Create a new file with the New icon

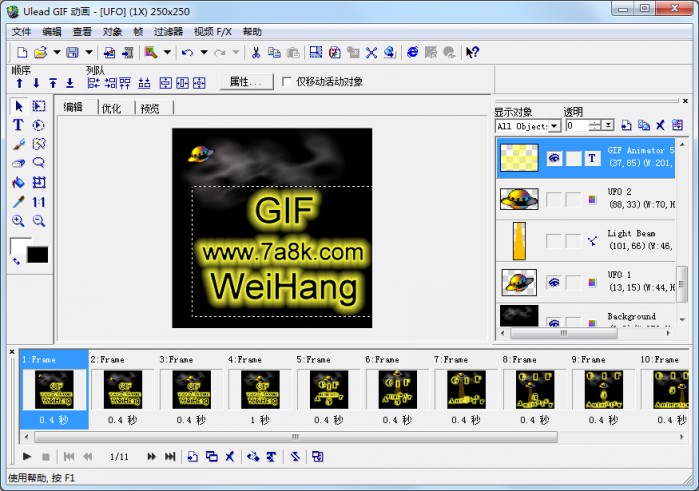coord(21,52)
